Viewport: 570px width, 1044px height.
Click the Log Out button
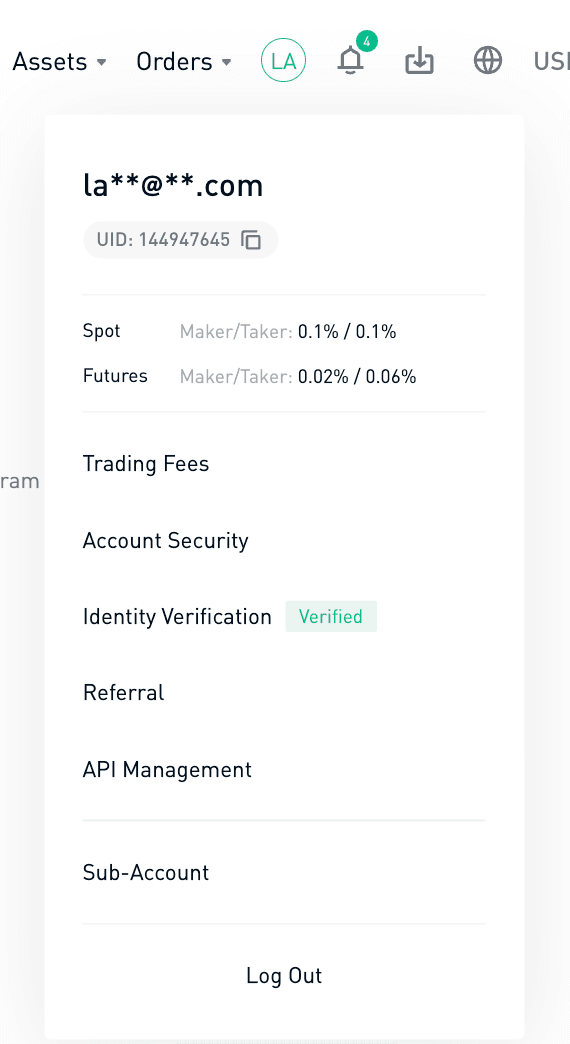pos(284,975)
